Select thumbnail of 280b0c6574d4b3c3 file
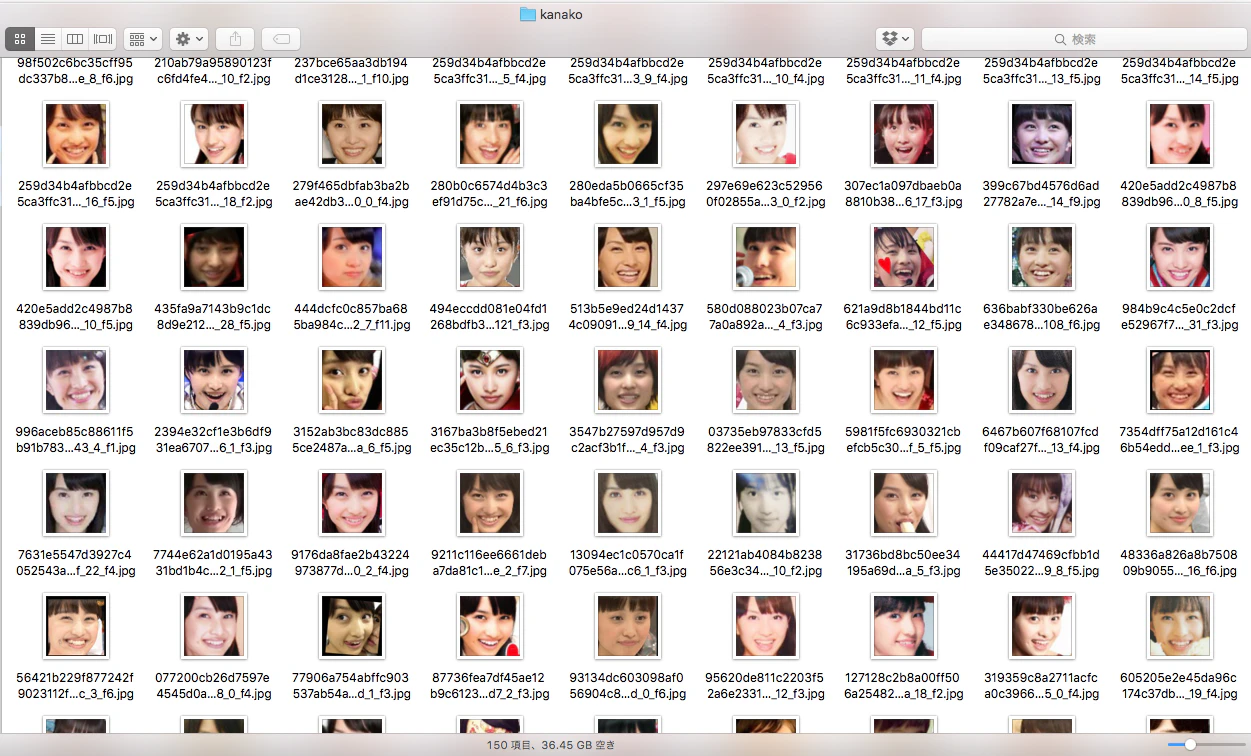This screenshot has width=1251, height=756. 490,135
